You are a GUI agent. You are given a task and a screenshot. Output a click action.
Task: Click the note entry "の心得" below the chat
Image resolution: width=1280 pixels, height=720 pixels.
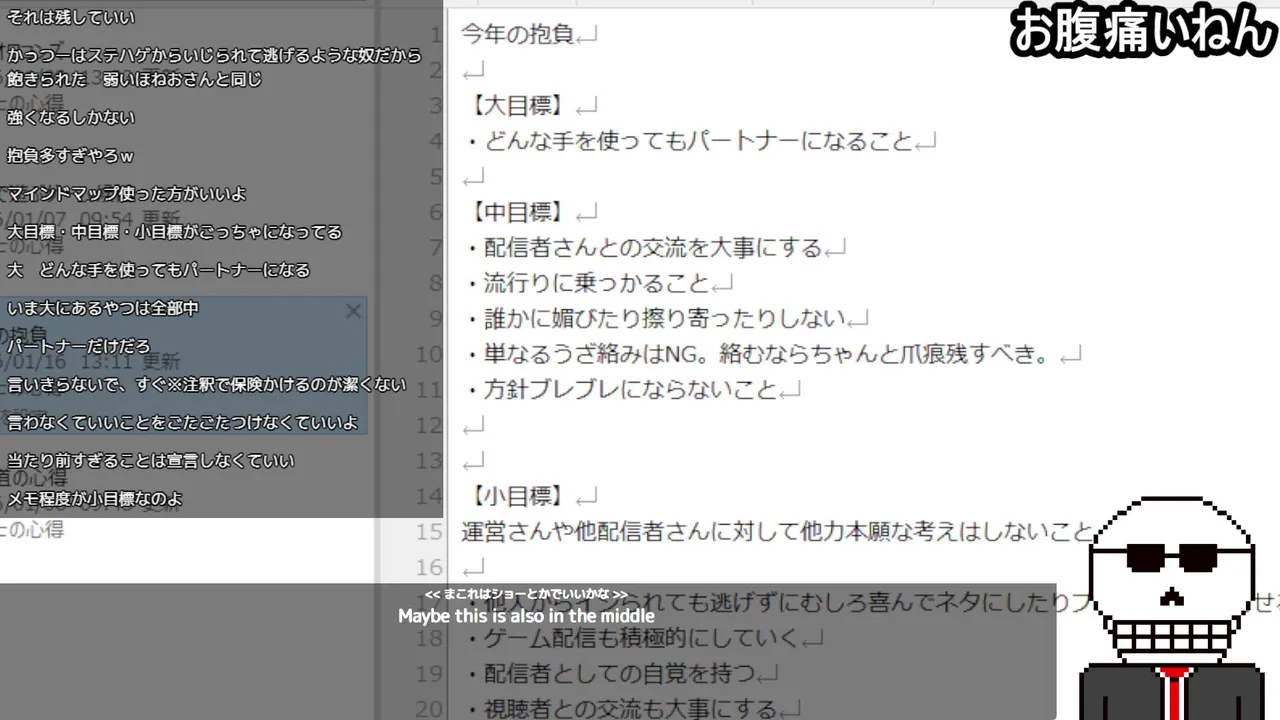[32, 530]
